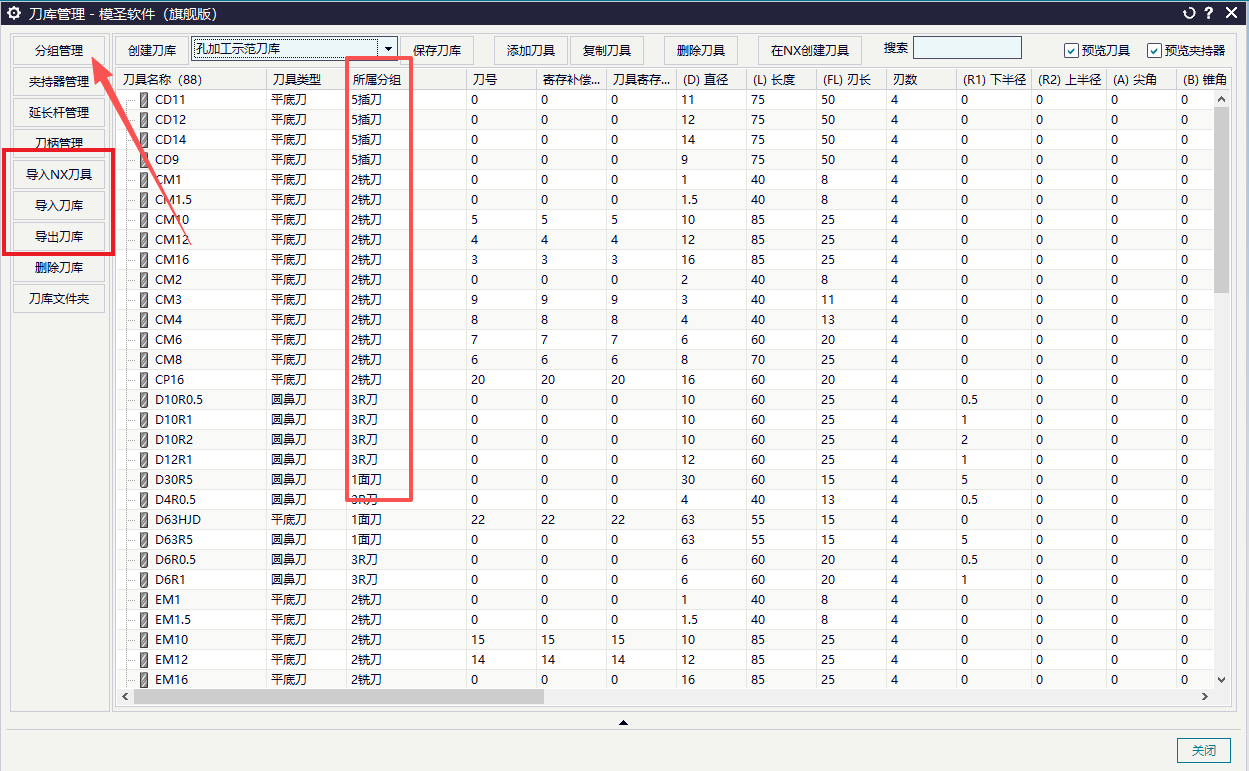1249x771 pixels.
Task: Select the D10R1 tool name
Action: [x=173, y=420]
